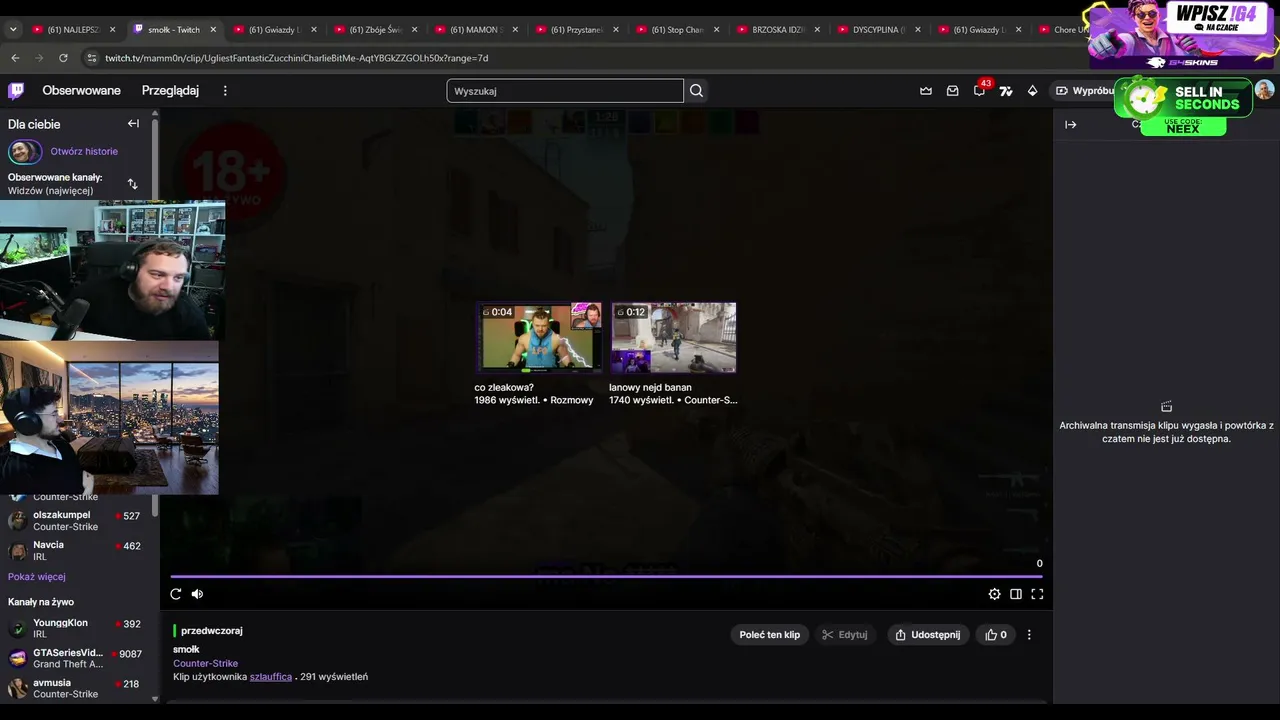Open notifications with badge 43
Screen dimensions: 1280x720
coord(980,90)
